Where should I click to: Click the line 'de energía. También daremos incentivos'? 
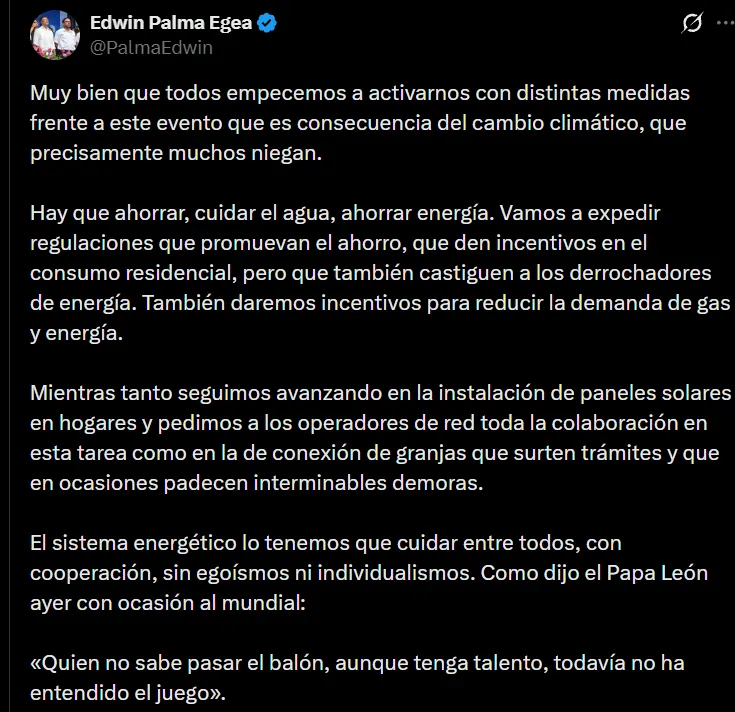click(x=380, y=303)
